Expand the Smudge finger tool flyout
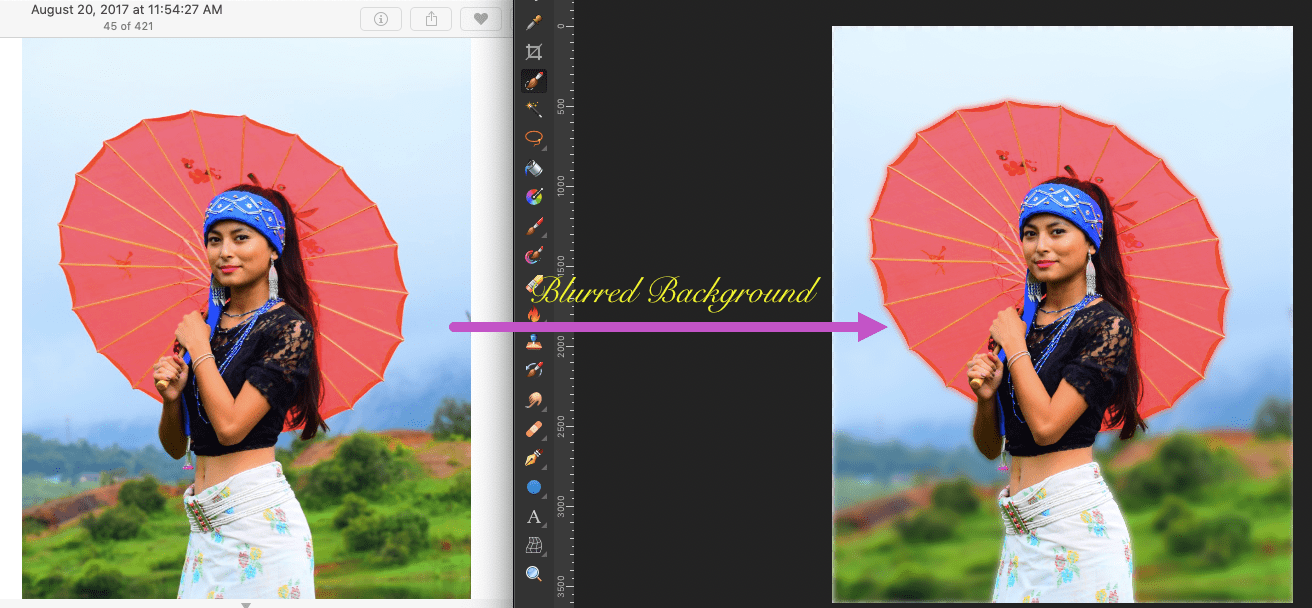Viewport: 1312px width, 608px height. (534, 400)
